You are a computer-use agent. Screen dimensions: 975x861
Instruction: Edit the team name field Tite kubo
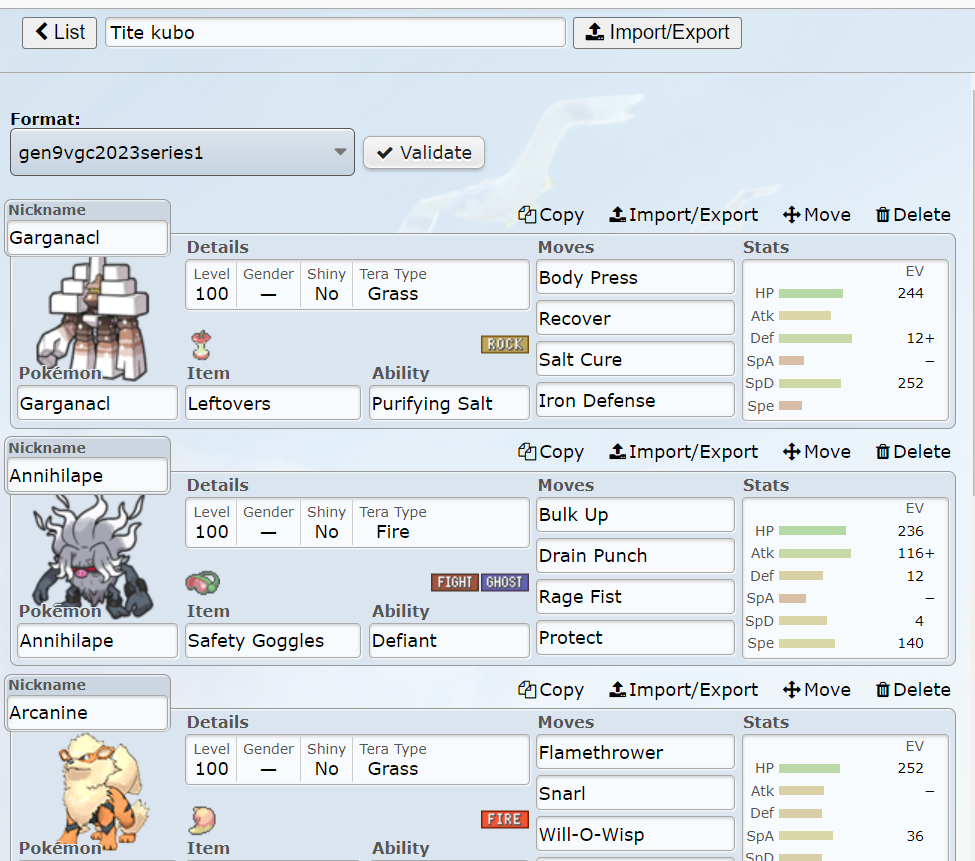click(x=335, y=32)
